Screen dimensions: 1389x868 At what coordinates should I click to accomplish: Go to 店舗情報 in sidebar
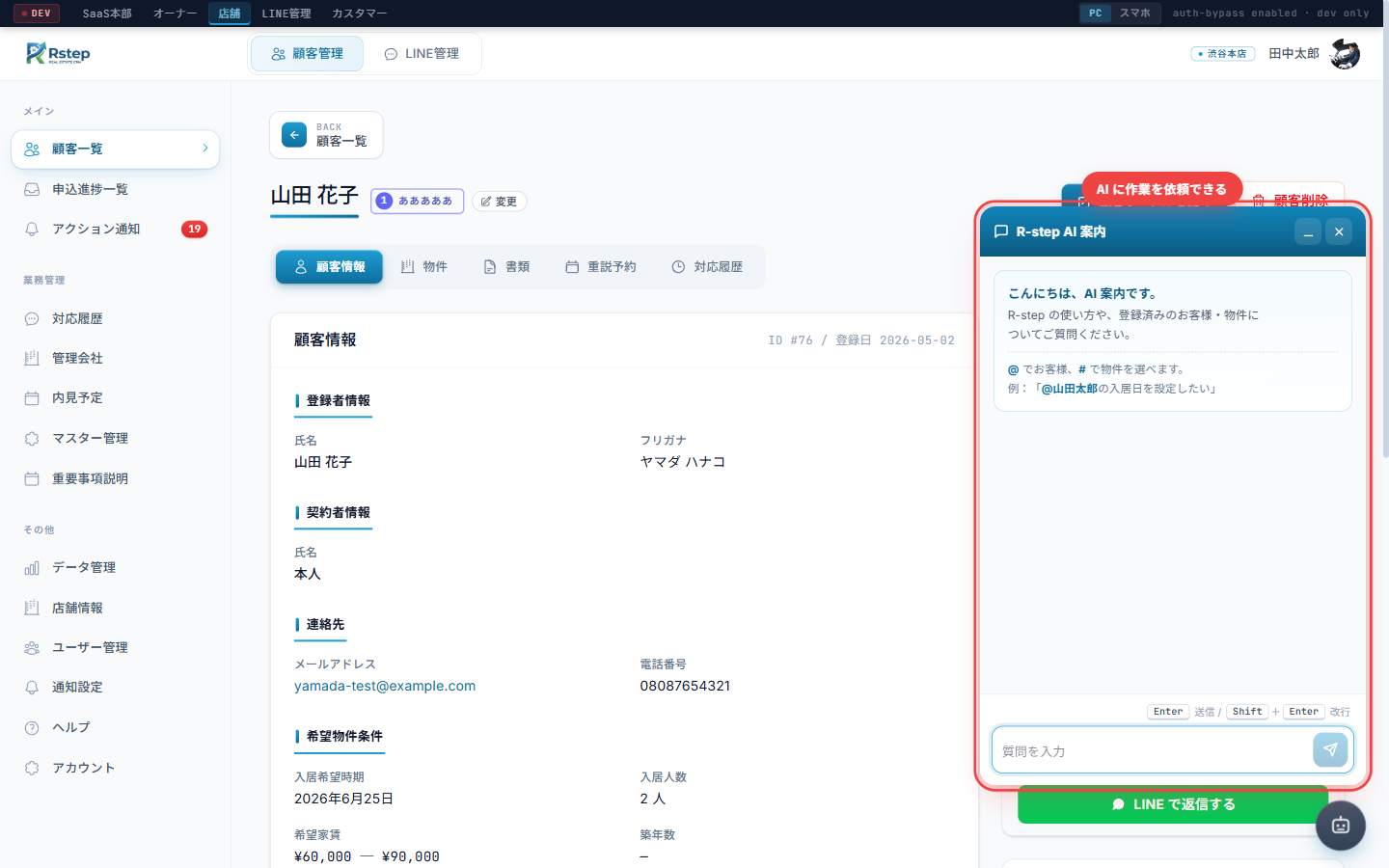[x=115, y=608]
